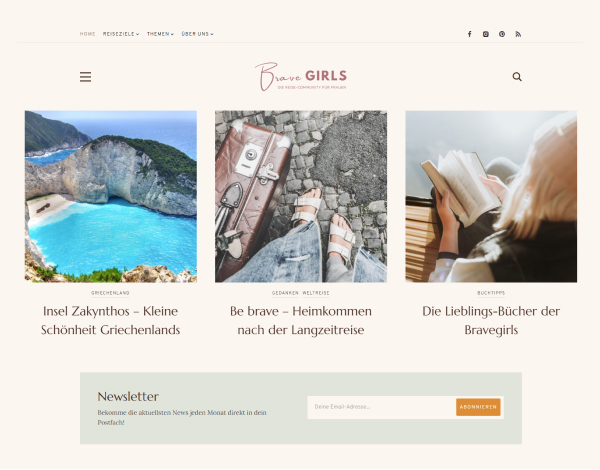Go to the Home menu item
The height and width of the screenshot is (470, 600).
(88, 34)
